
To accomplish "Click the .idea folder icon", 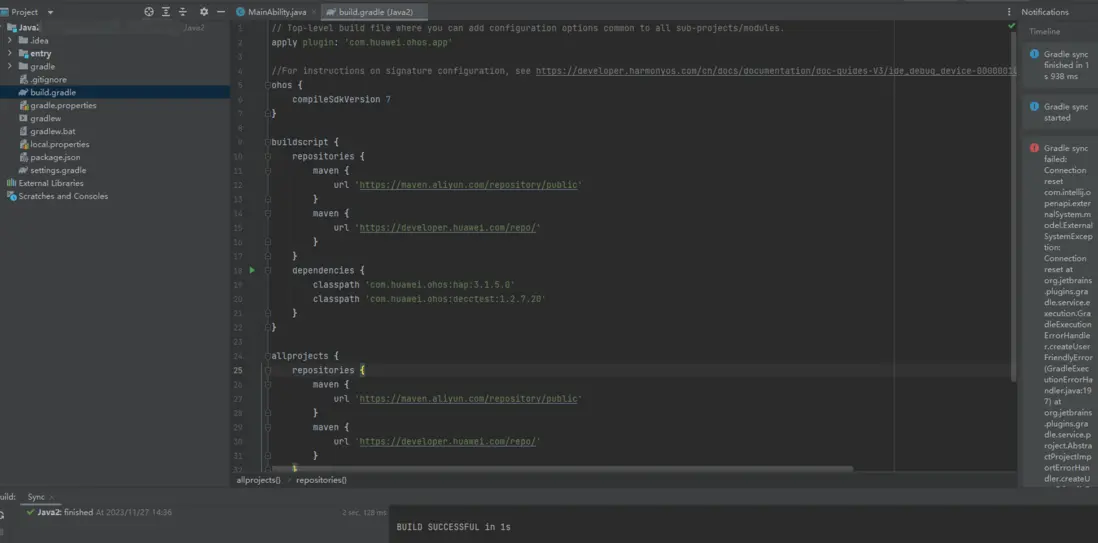I will (x=23, y=41).
